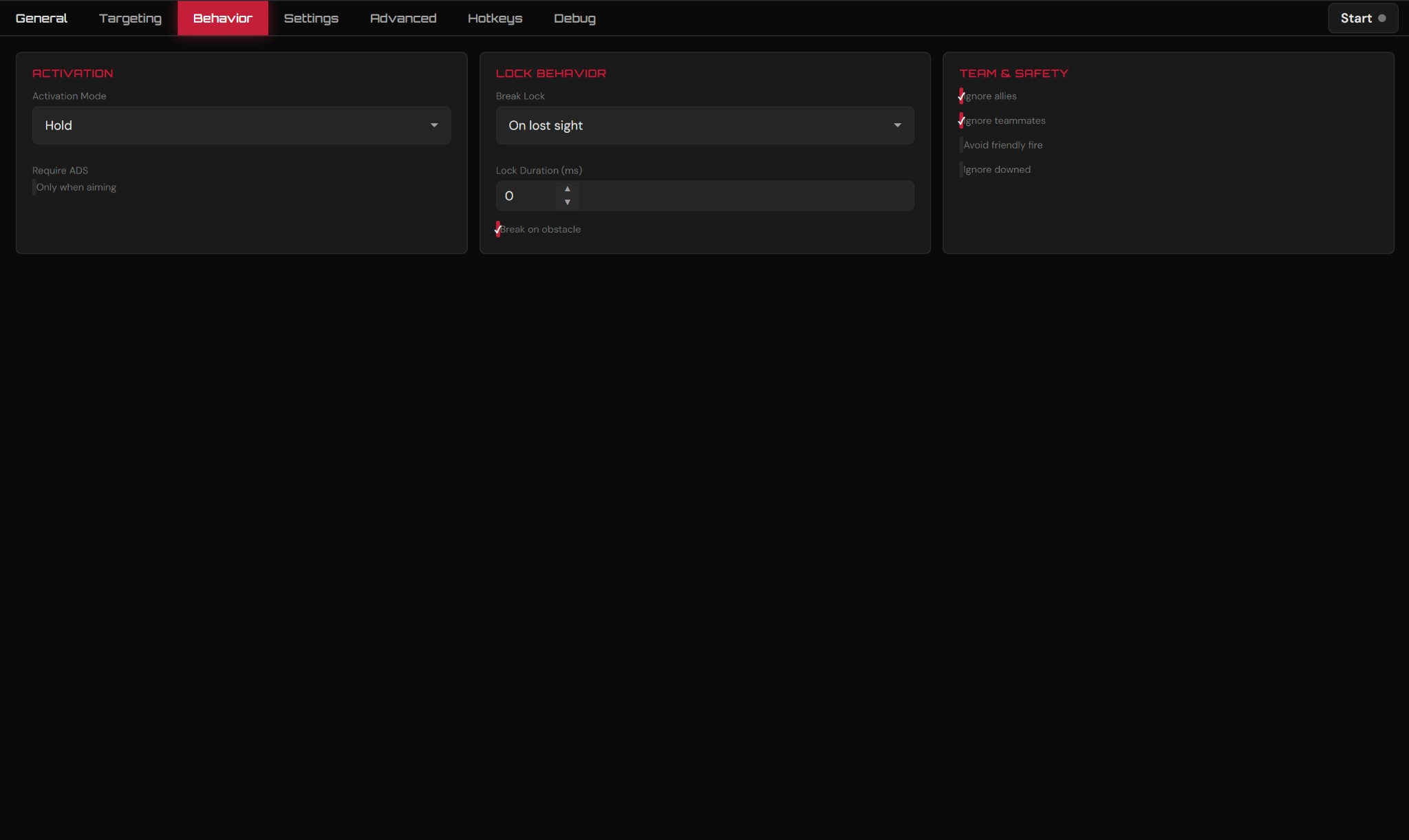Viewport: 1409px width, 840px height.
Task: Disable the Ignore allies checkbox
Action: click(x=961, y=96)
